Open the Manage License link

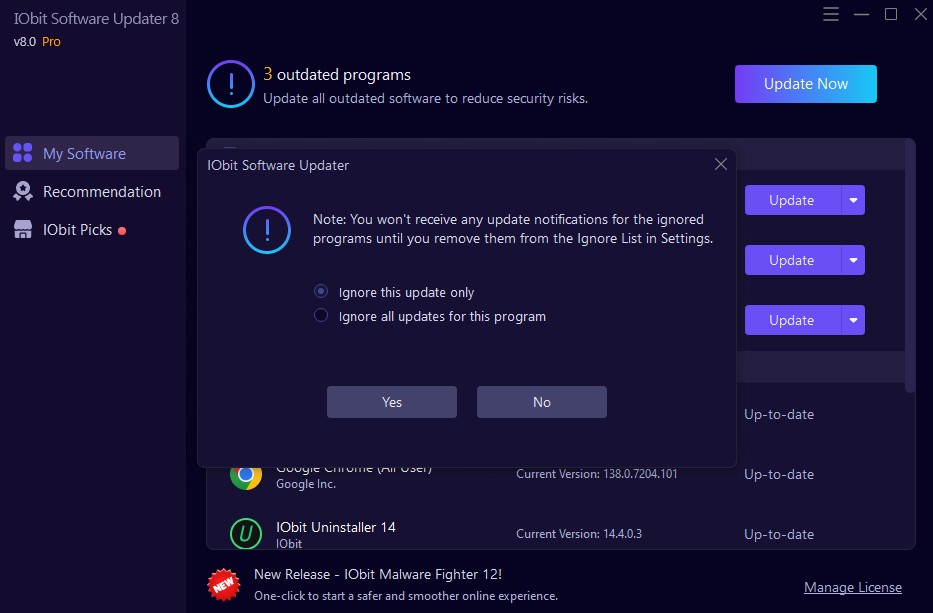852,587
